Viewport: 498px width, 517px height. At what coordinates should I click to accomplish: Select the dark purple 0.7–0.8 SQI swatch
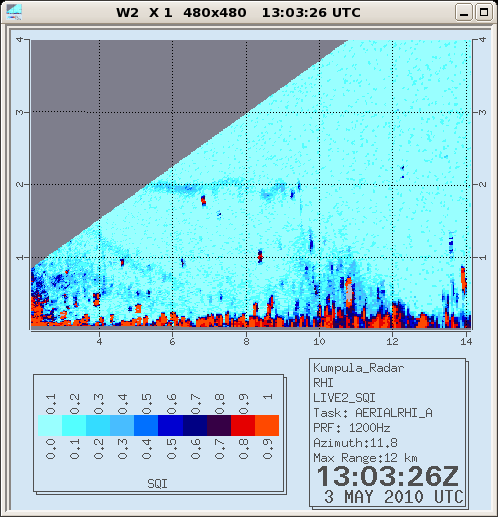click(219, 425)
